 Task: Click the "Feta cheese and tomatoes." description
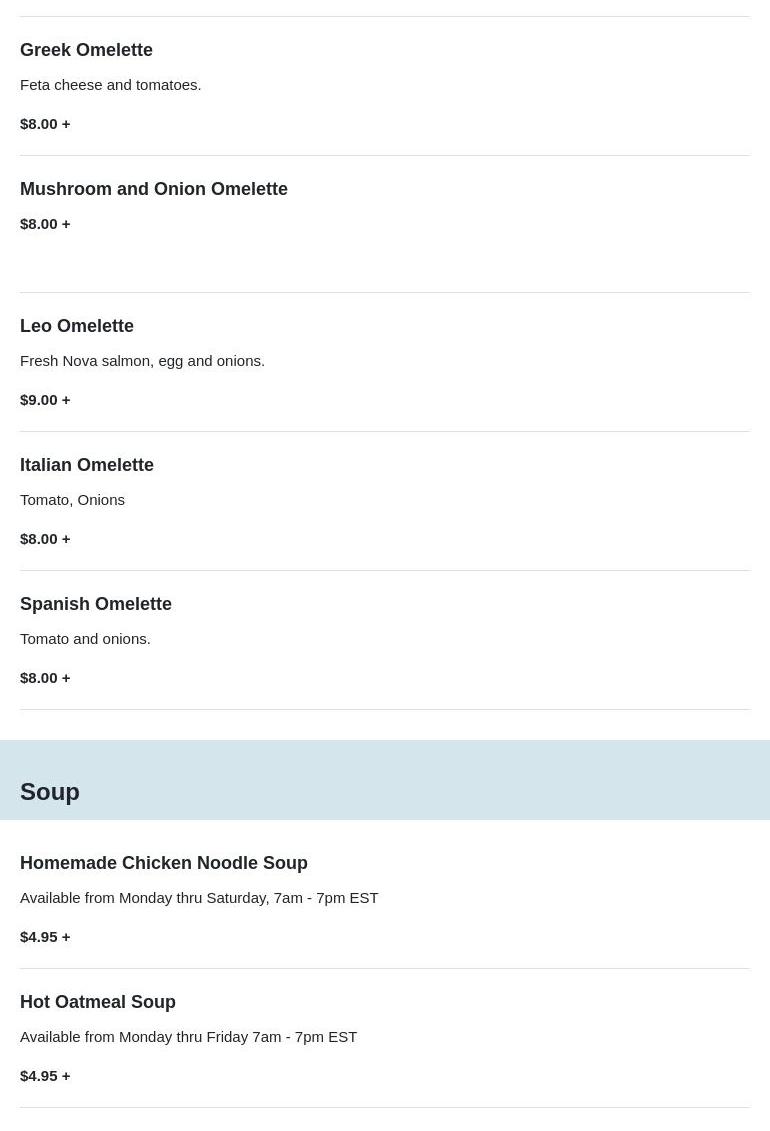(x=110, y=85)
